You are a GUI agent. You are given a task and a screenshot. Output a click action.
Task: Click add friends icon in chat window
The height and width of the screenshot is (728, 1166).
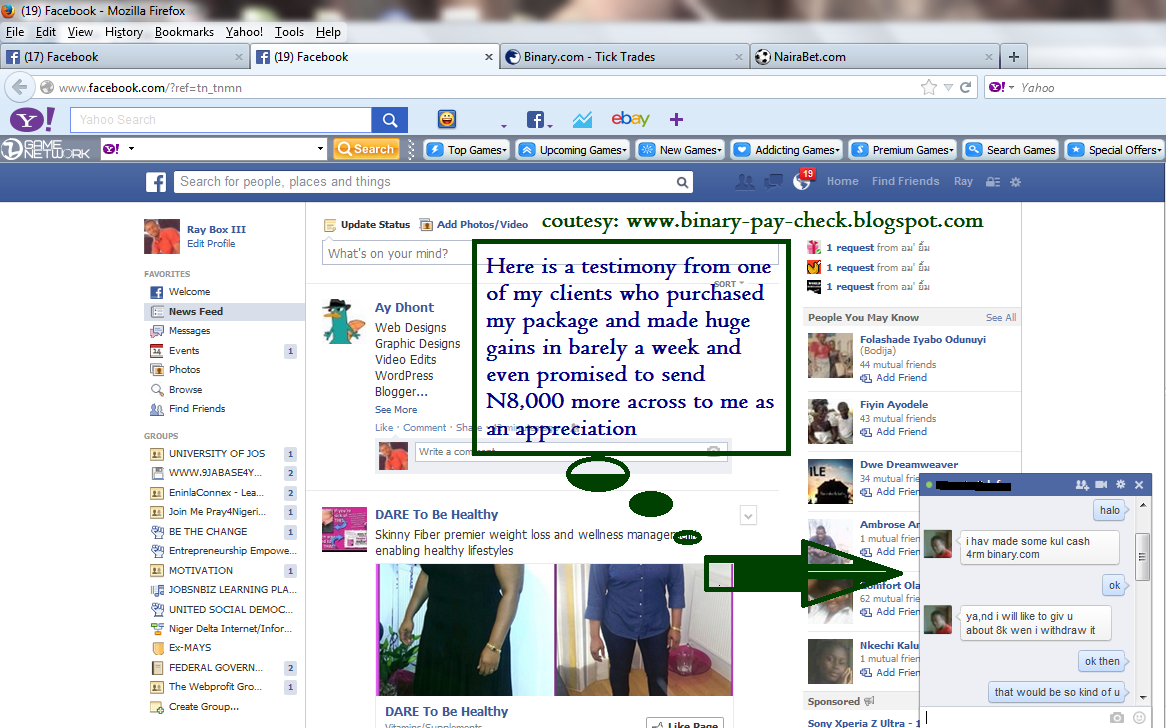click(1082, 484)
